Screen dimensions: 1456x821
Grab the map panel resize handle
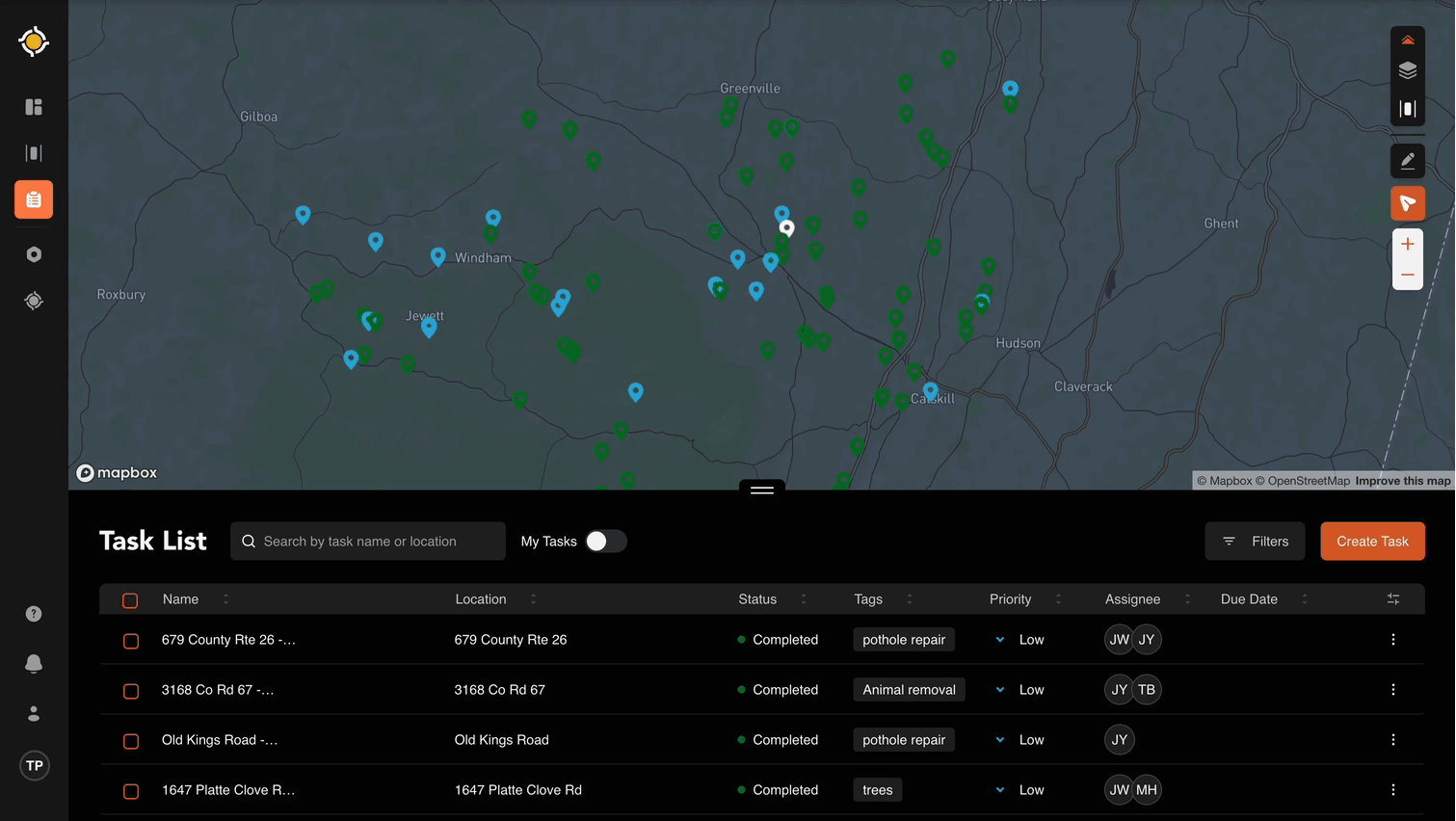tap(762, 490)
